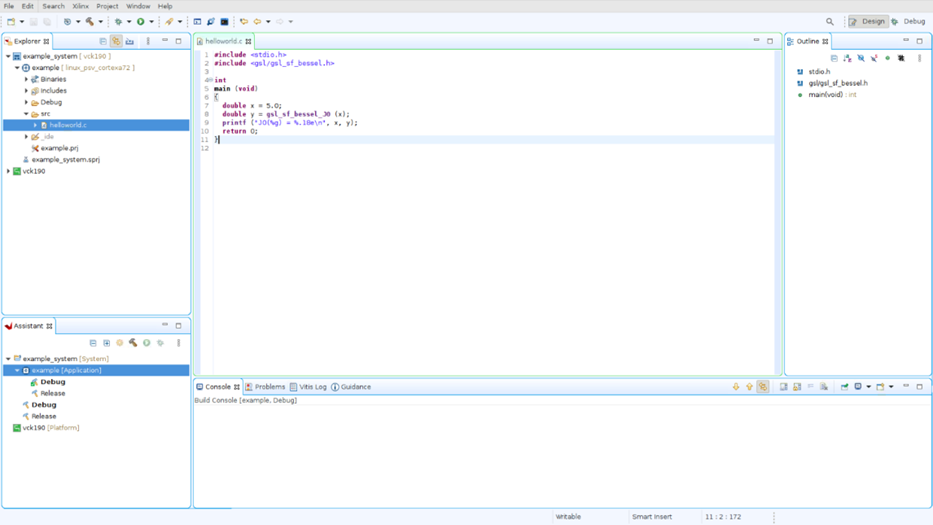
Task: Sort the Outline alphabetically
Action: point(847,58)
